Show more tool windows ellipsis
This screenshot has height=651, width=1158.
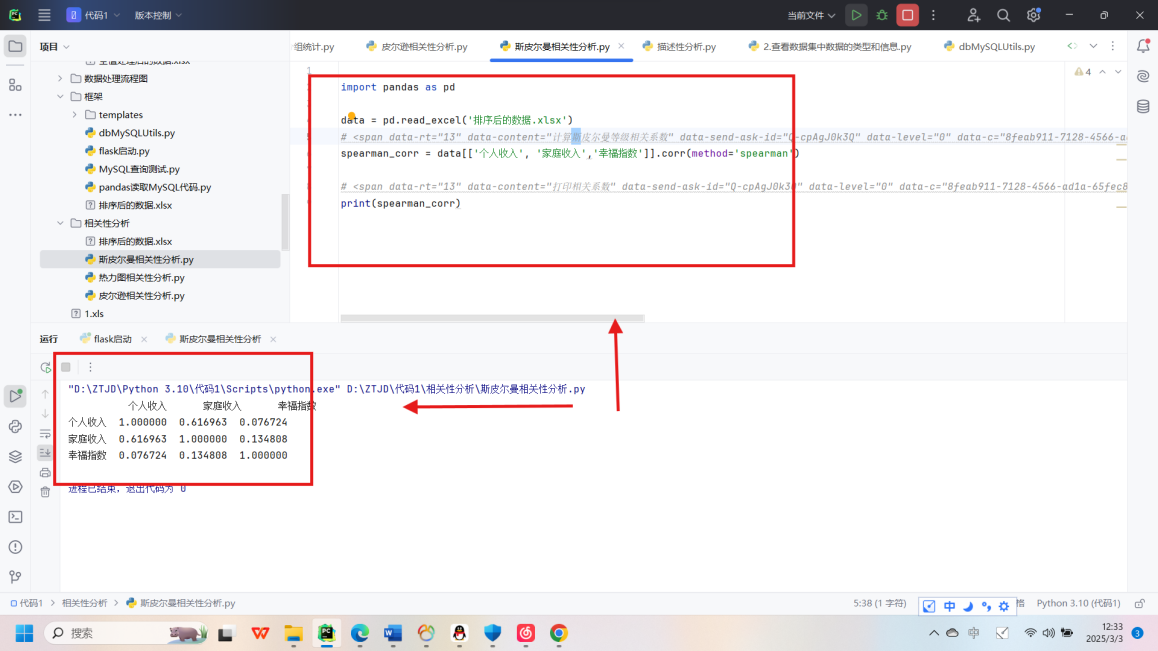pos(15,115)
